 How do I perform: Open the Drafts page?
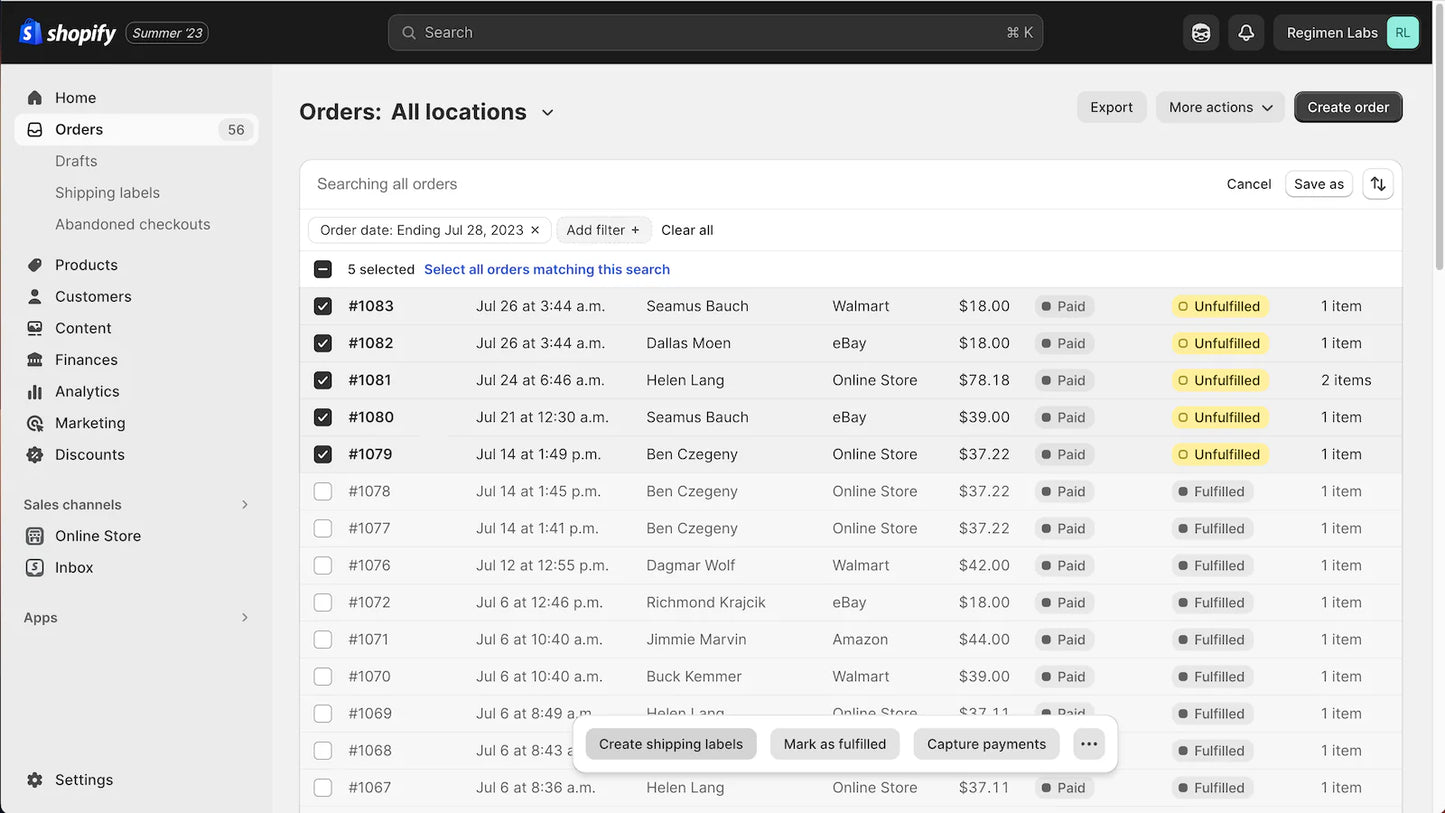pyautogui.click(x=75, y=160)
